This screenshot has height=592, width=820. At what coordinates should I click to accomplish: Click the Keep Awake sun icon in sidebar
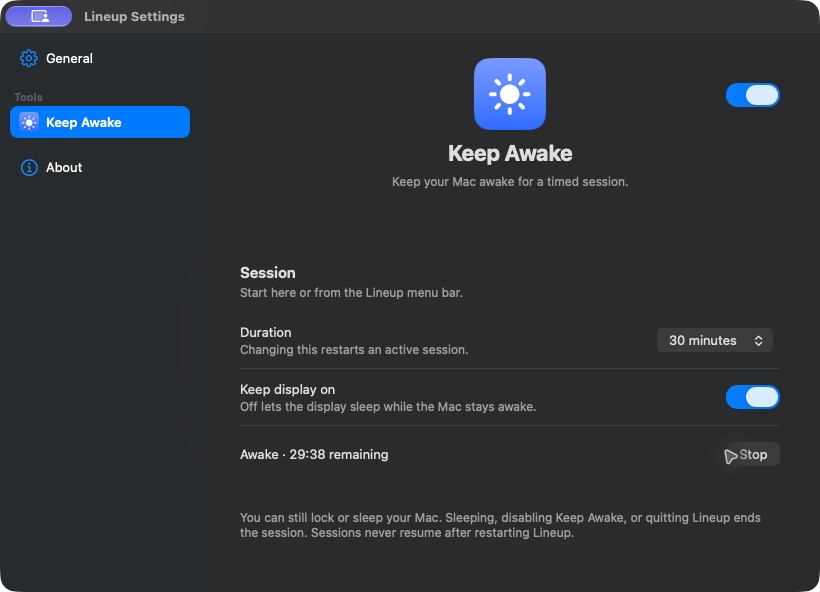29,122
